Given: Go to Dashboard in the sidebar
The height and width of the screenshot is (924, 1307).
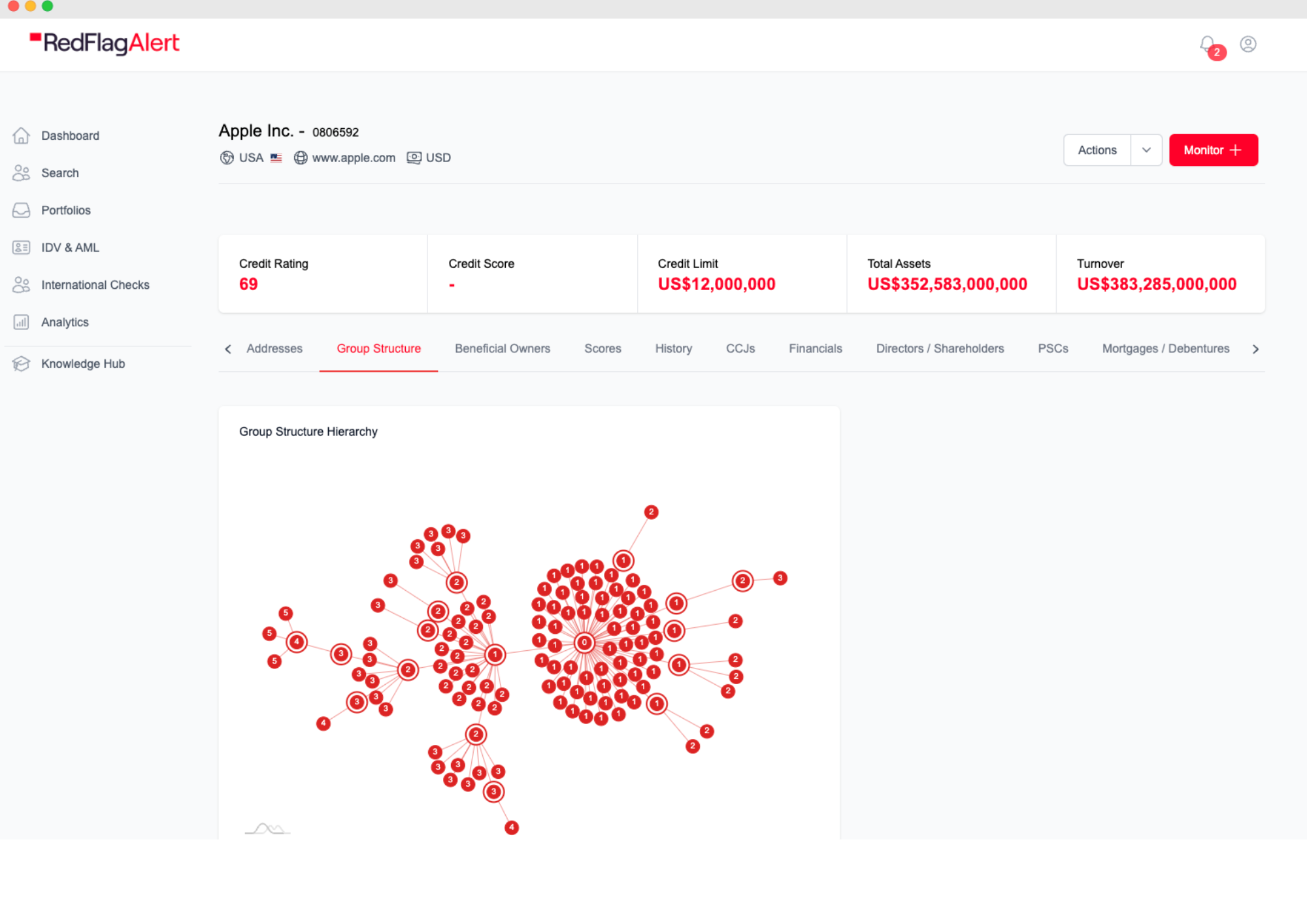Looking at the screenshot, I should (x=71, y=135).
